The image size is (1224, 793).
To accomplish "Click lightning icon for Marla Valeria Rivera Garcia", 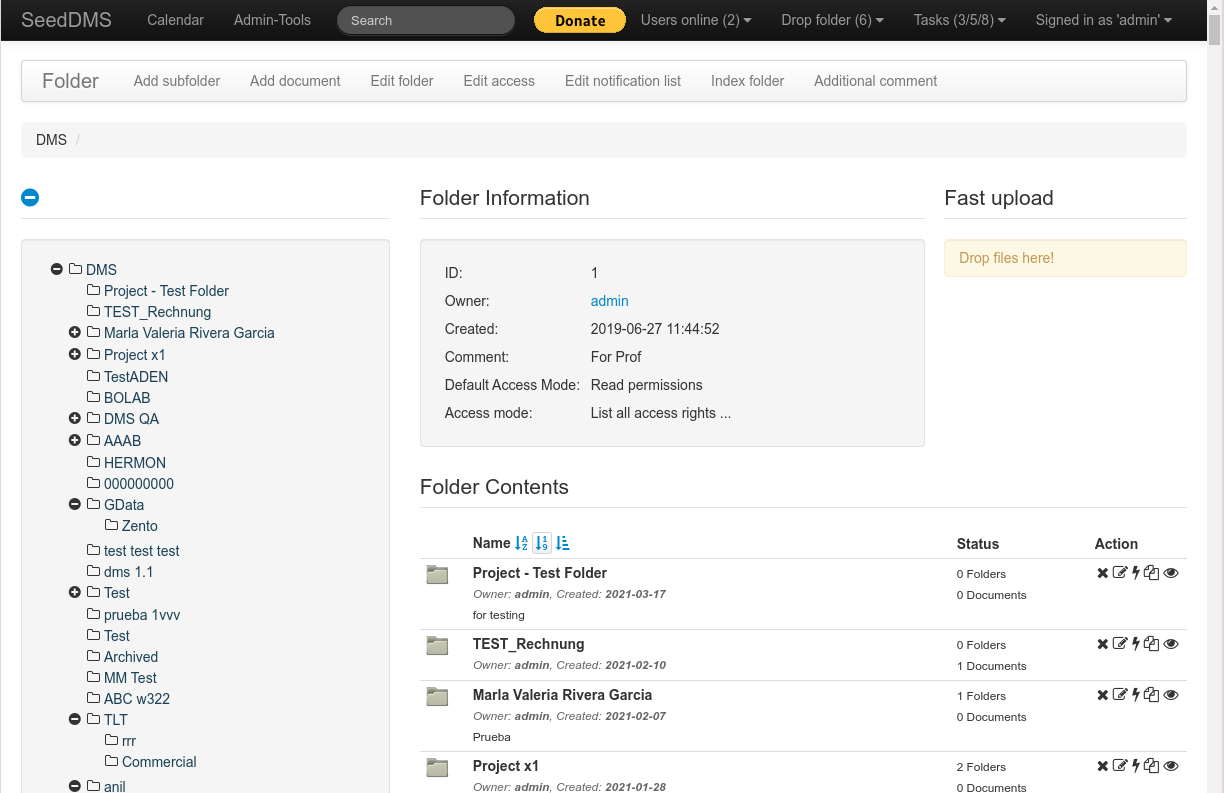I will point(1136,695).
